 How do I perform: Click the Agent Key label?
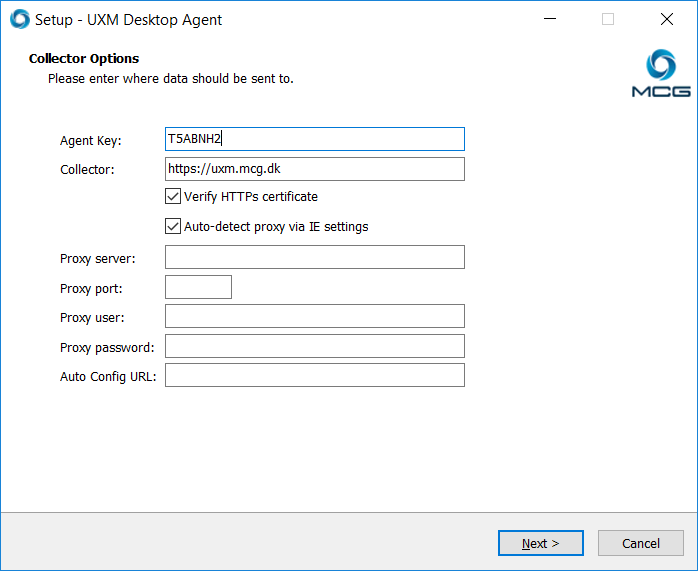[x=90, y=141]
